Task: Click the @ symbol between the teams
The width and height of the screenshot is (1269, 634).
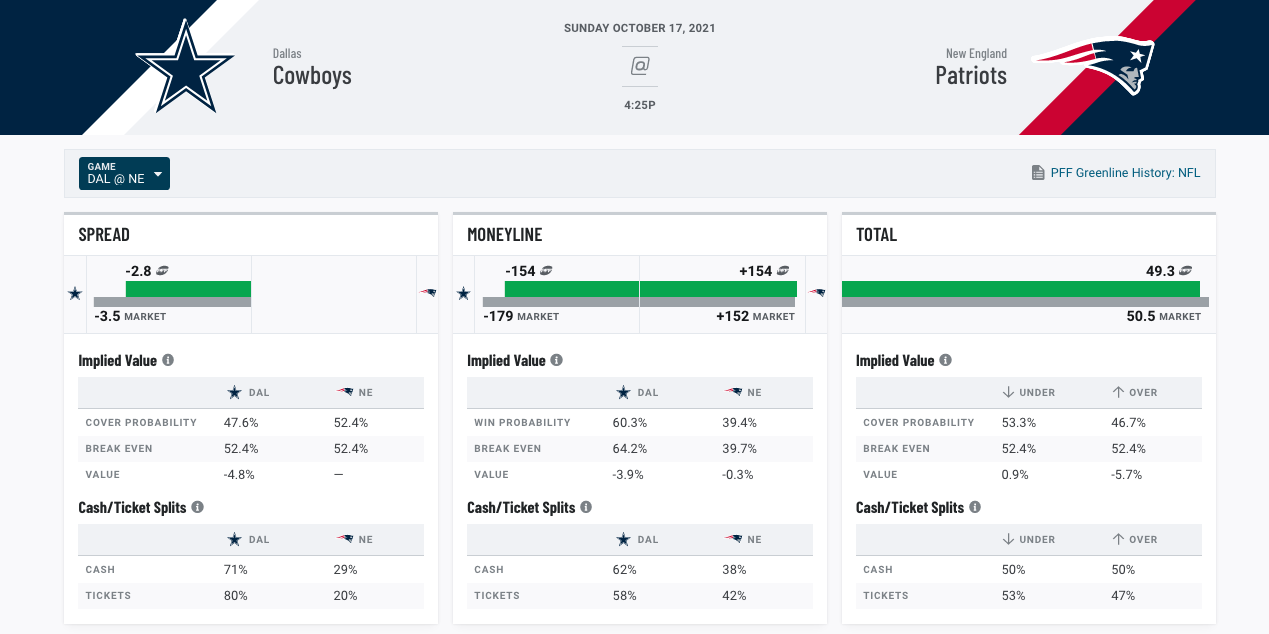Action: click(640, 66)
